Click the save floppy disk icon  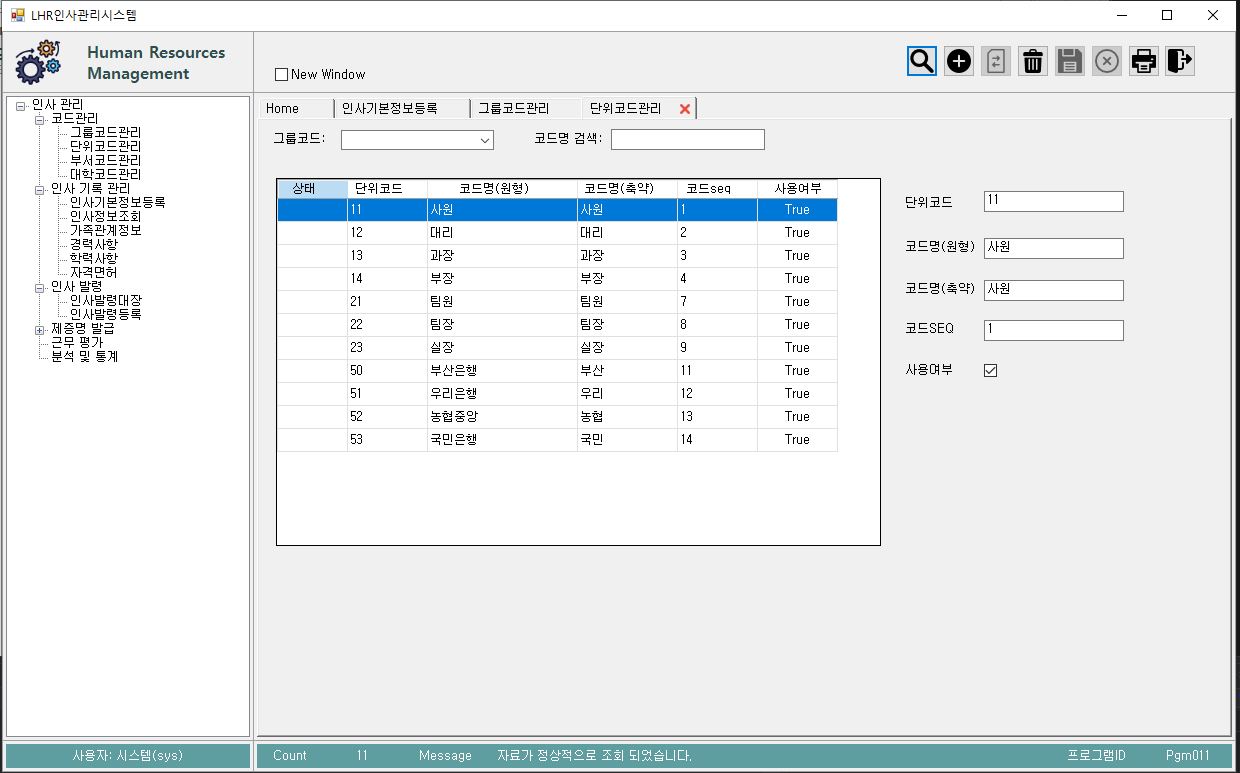tap(1069, 61)
